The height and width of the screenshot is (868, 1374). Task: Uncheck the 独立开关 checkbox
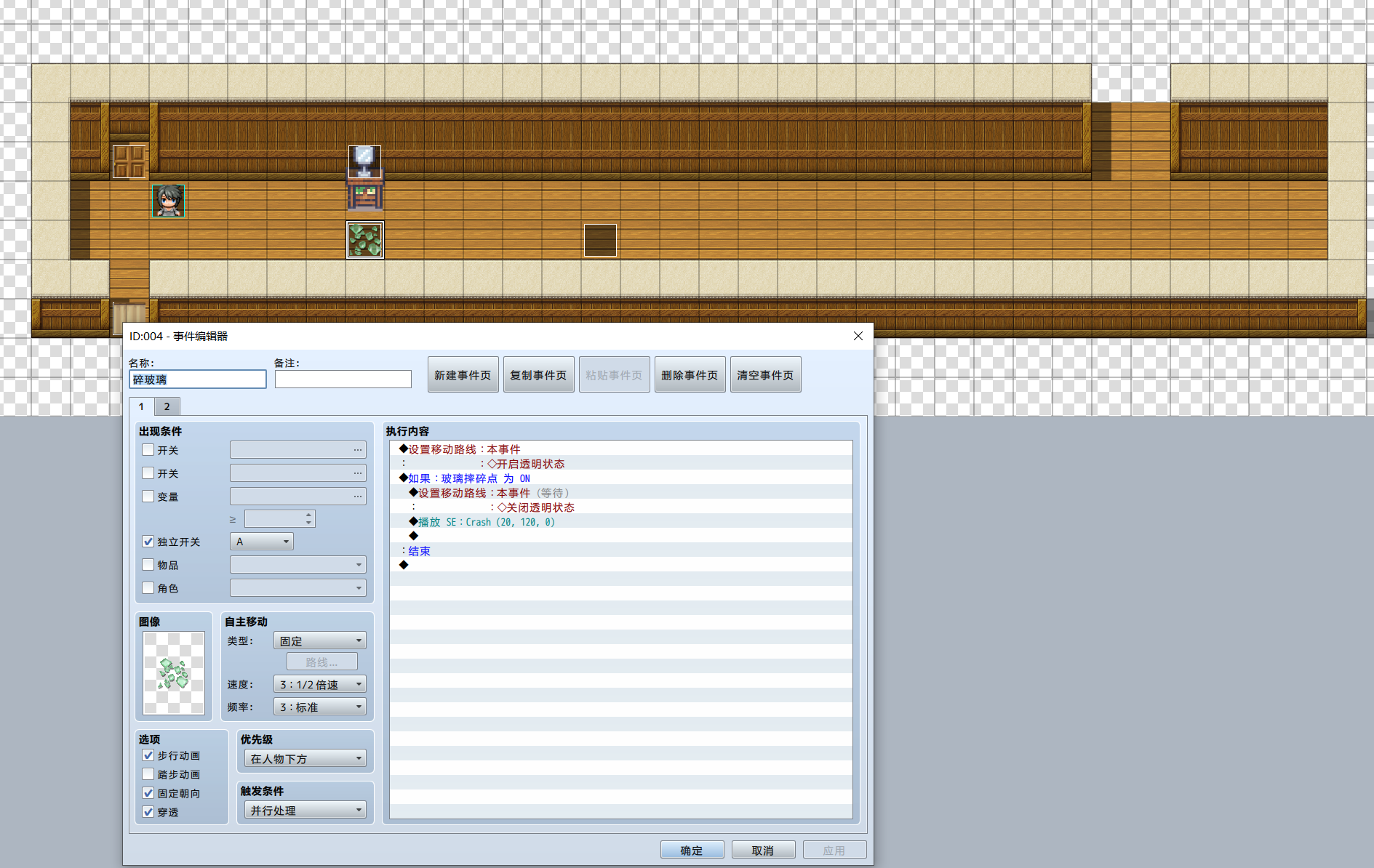click(x=148, y=542)
